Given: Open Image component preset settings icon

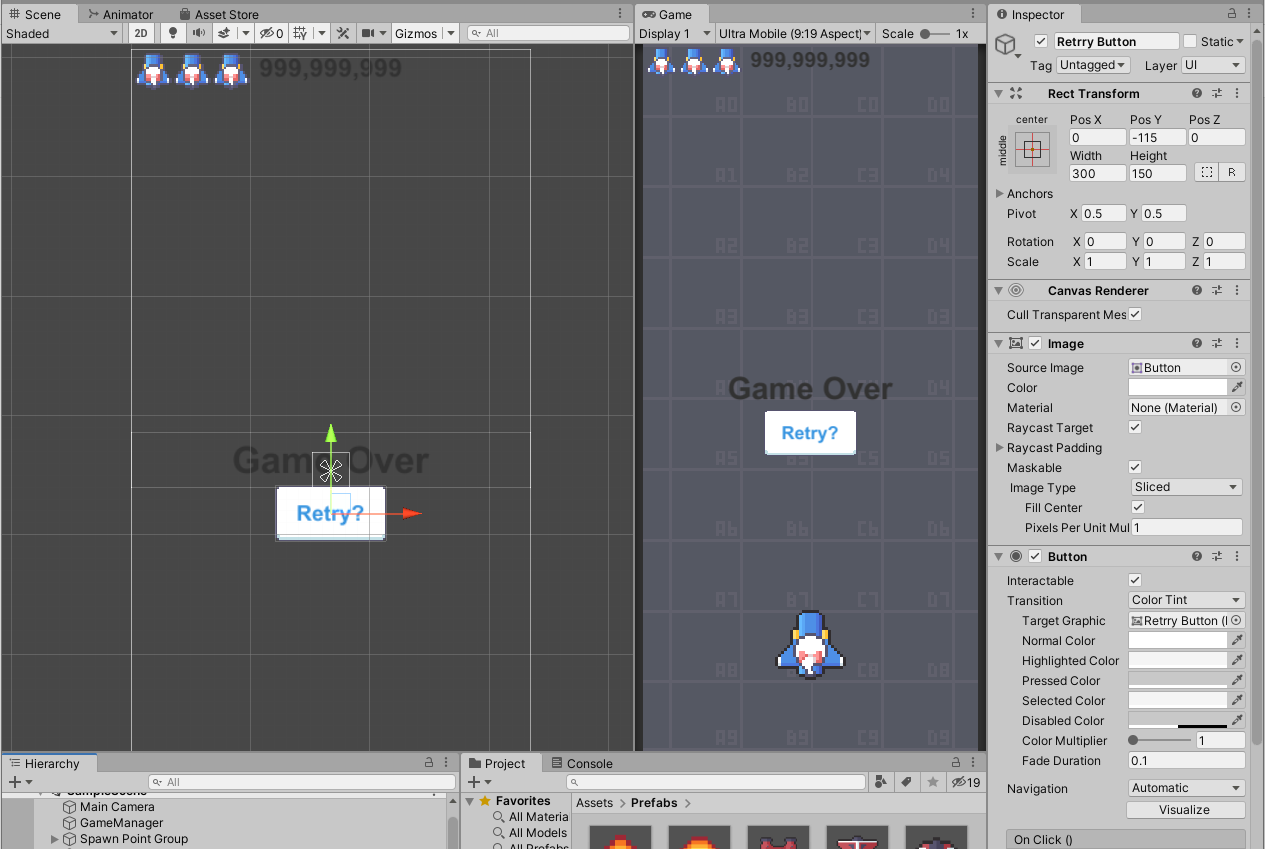Looking at the screenshot, I should tap(1217, 343).
